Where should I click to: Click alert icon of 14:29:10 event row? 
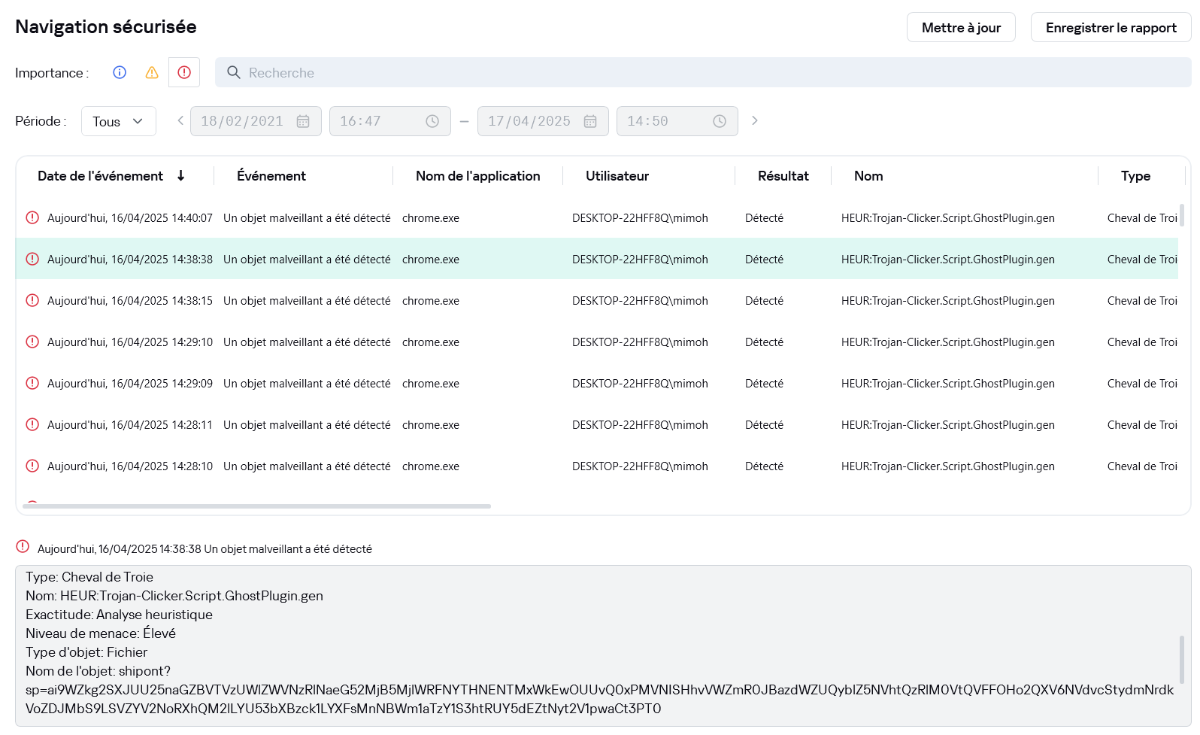pos(32,342)
